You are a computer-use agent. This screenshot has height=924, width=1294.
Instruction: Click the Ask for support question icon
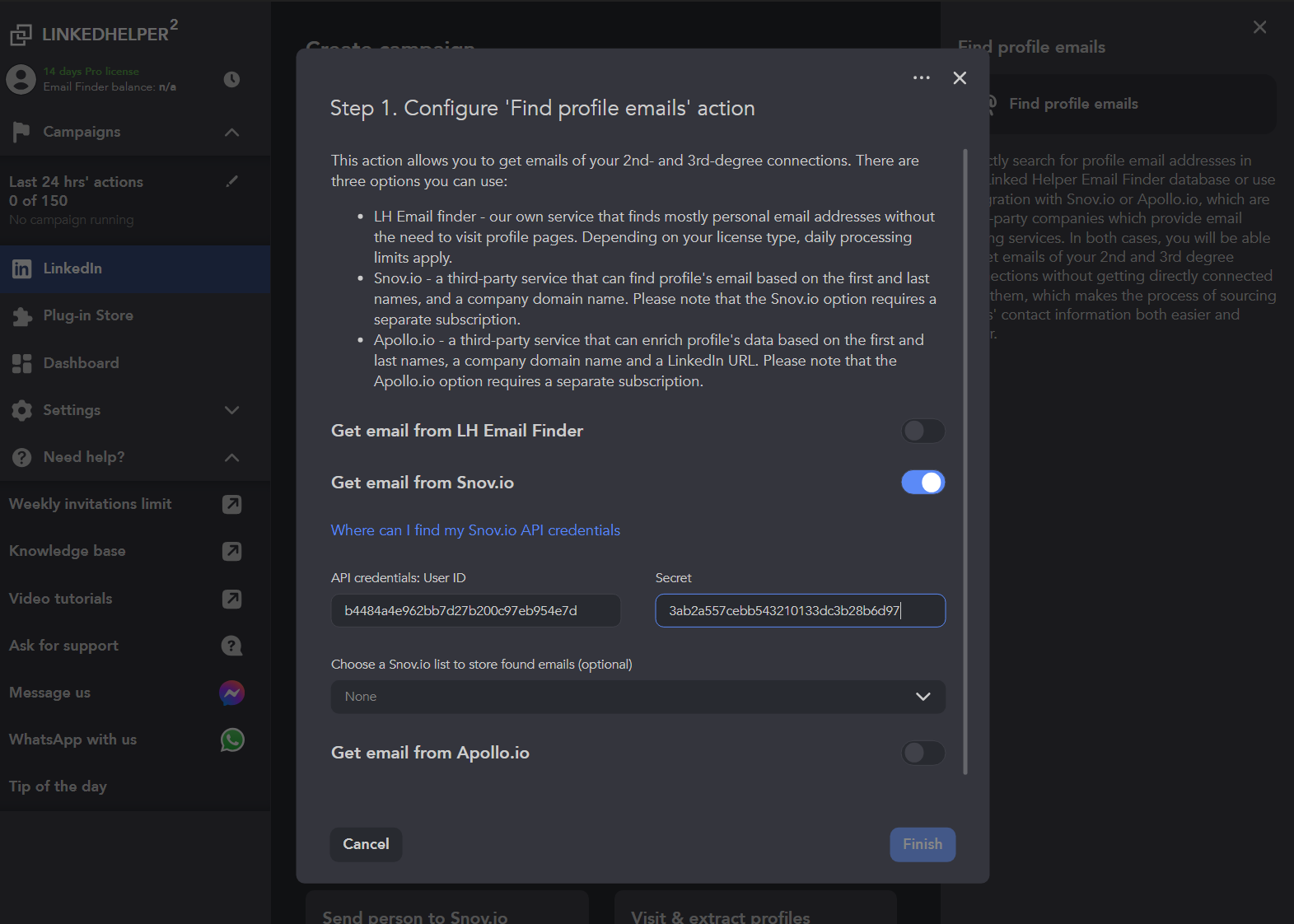232,646
